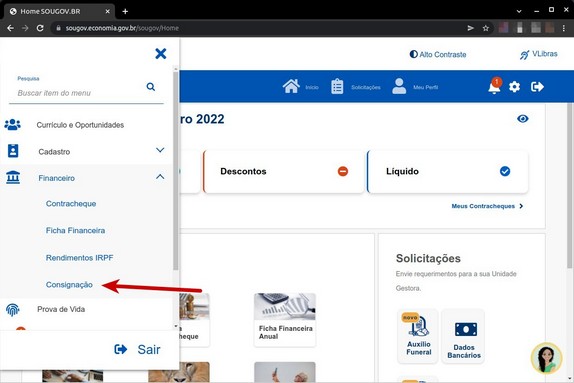Select Prova de Vida menu entry
The width and height of the screenshot is (574, 383).
(x=61, y=309)
